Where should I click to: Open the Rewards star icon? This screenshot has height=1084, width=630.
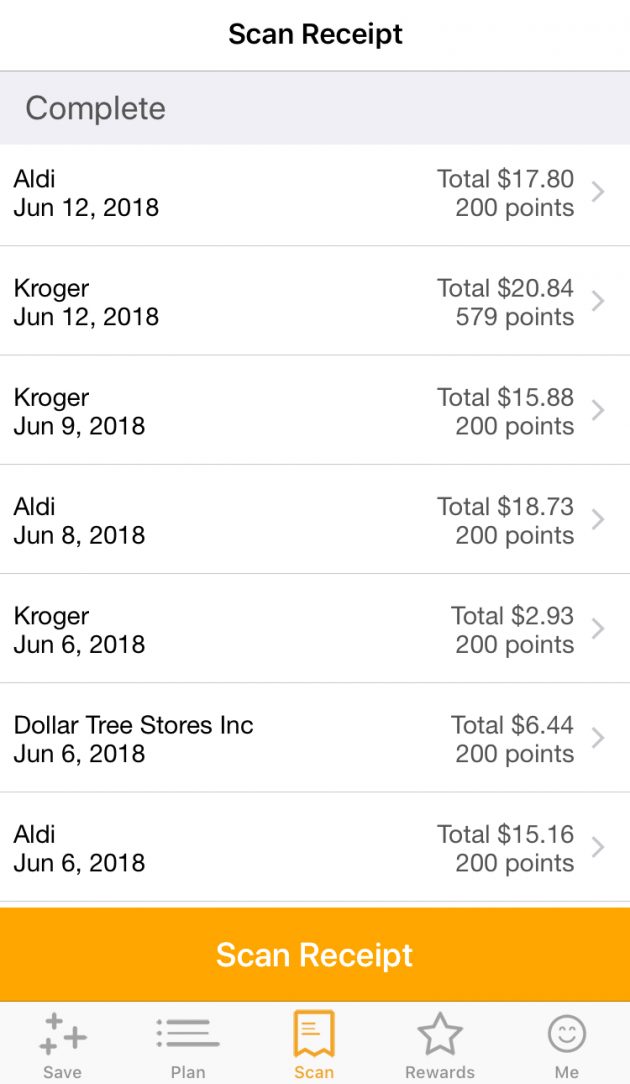[x=440, y=1031]
